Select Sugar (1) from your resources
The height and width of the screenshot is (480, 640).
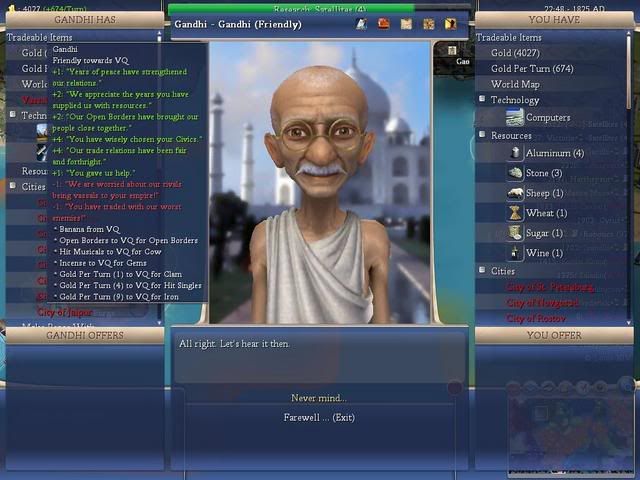(x=544, y=233)
